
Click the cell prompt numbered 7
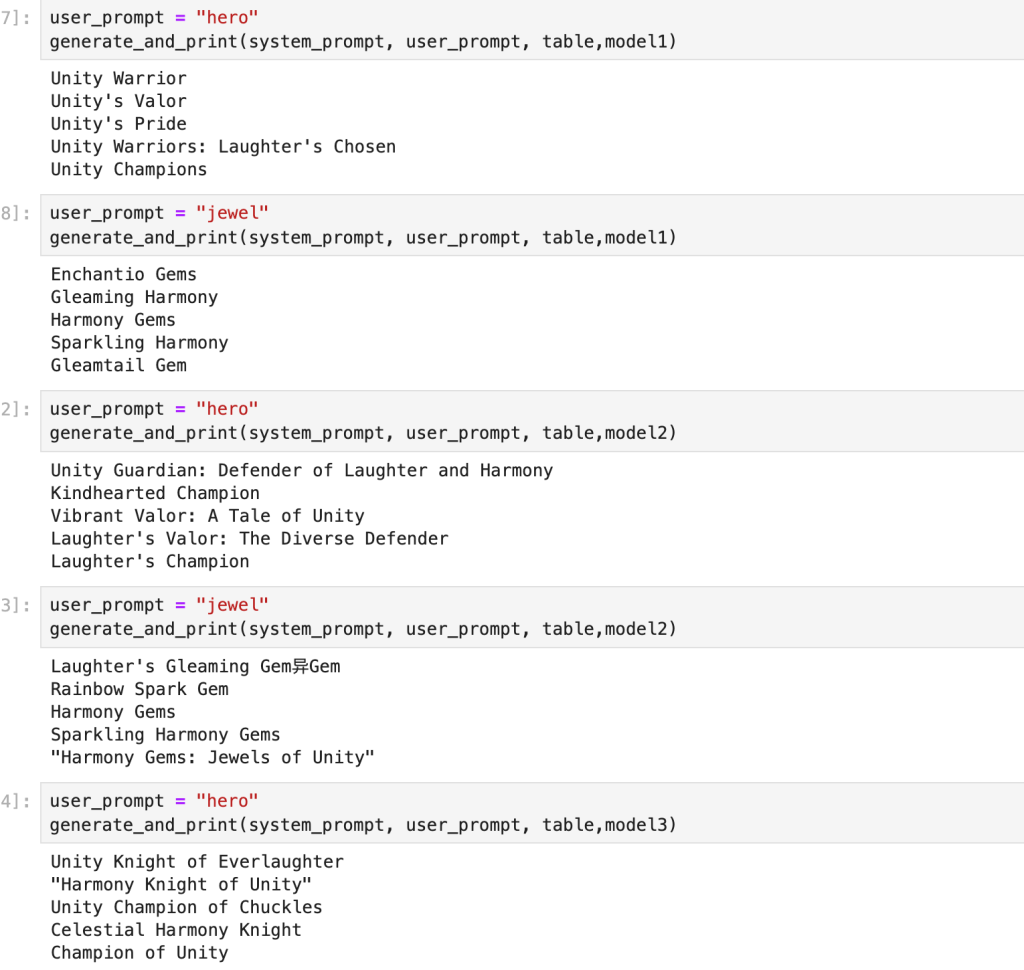16,18
